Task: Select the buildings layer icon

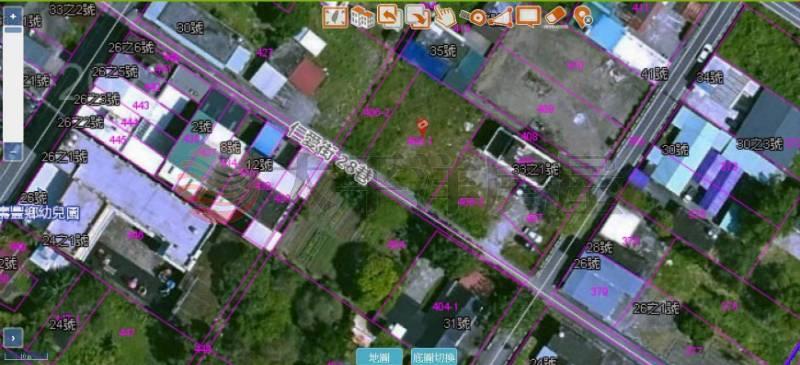Action: [x=363, y=17]
